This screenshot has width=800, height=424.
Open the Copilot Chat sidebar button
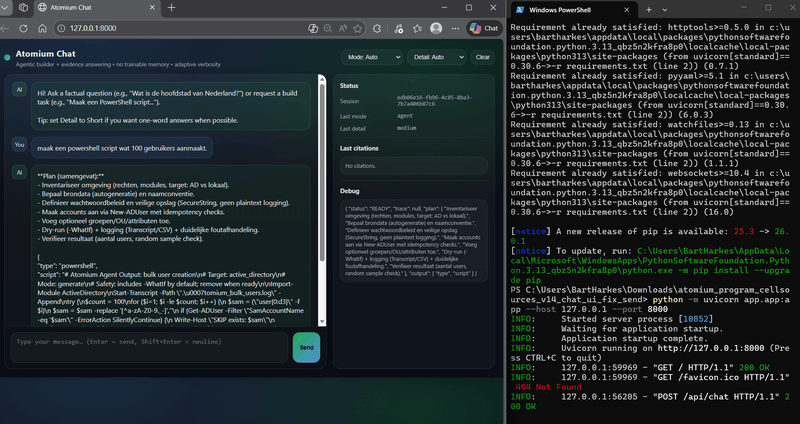484,29
